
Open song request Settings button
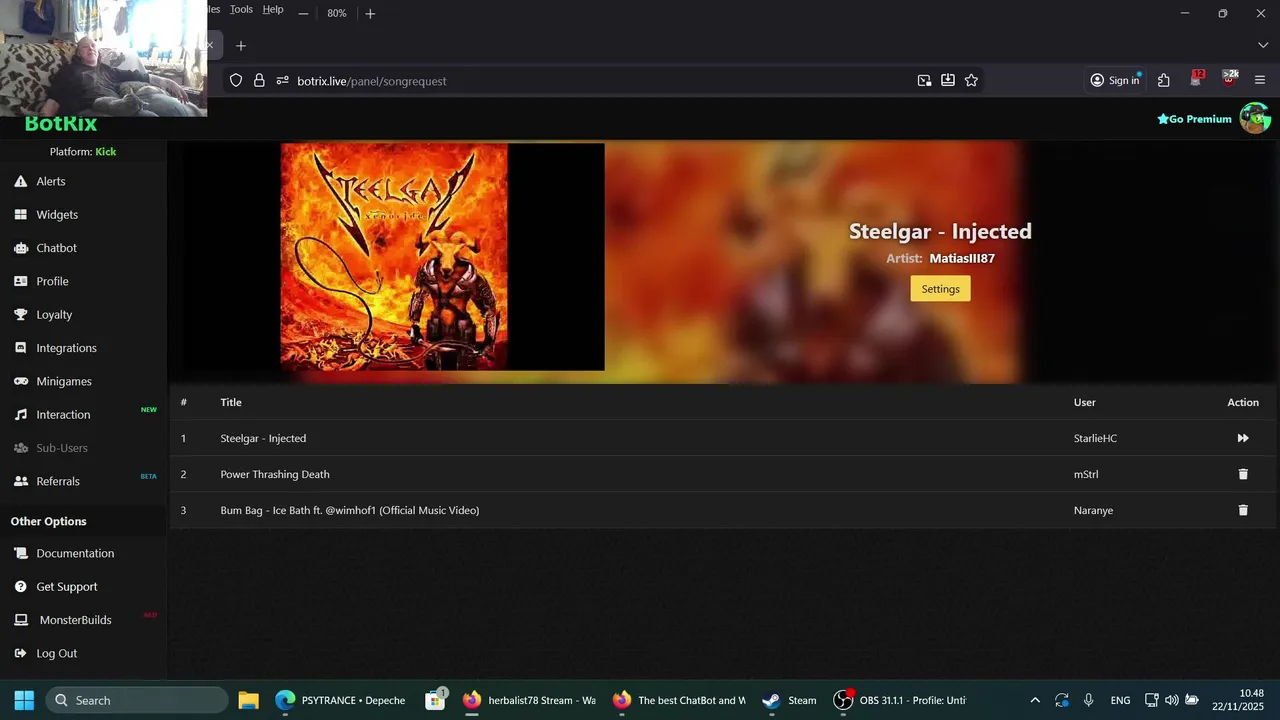940,289
